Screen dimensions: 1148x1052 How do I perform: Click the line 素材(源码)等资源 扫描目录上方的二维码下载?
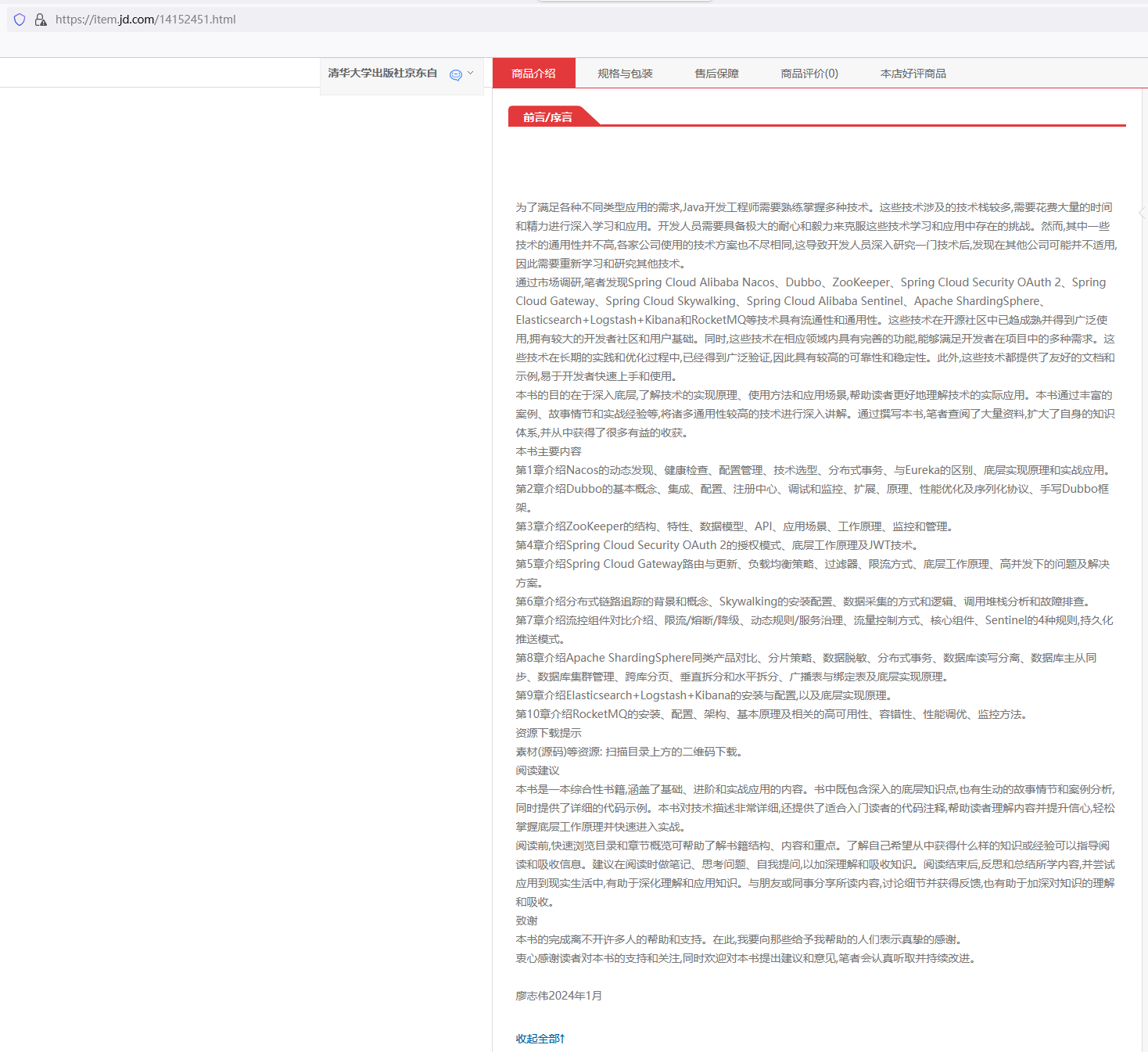630,752
